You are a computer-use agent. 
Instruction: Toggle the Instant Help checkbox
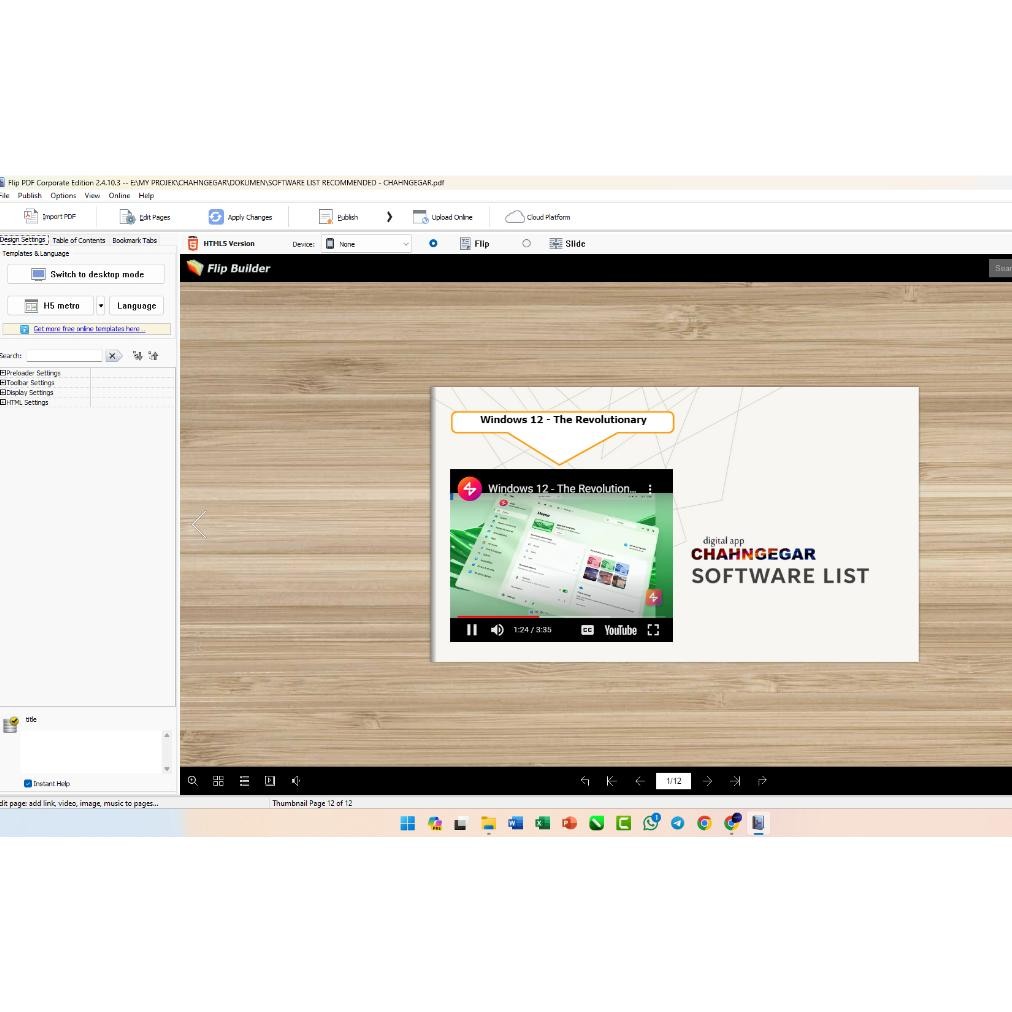click(27, 783)
